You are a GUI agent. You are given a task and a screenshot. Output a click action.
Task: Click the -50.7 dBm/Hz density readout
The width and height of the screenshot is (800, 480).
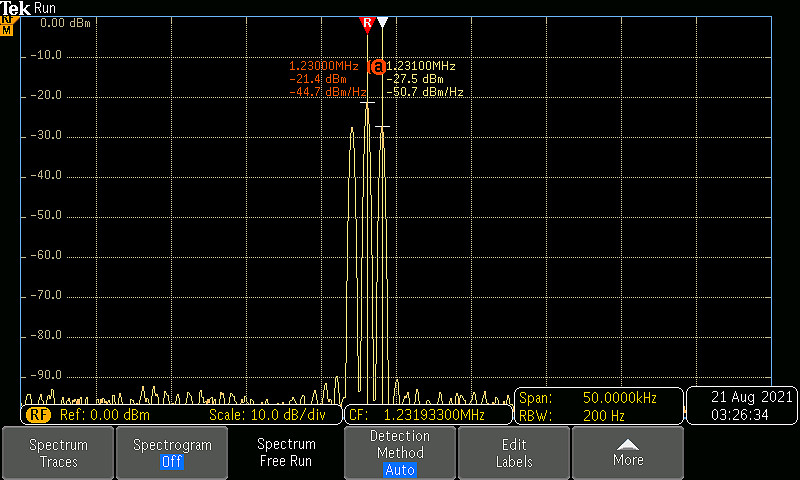click(425, 92)
